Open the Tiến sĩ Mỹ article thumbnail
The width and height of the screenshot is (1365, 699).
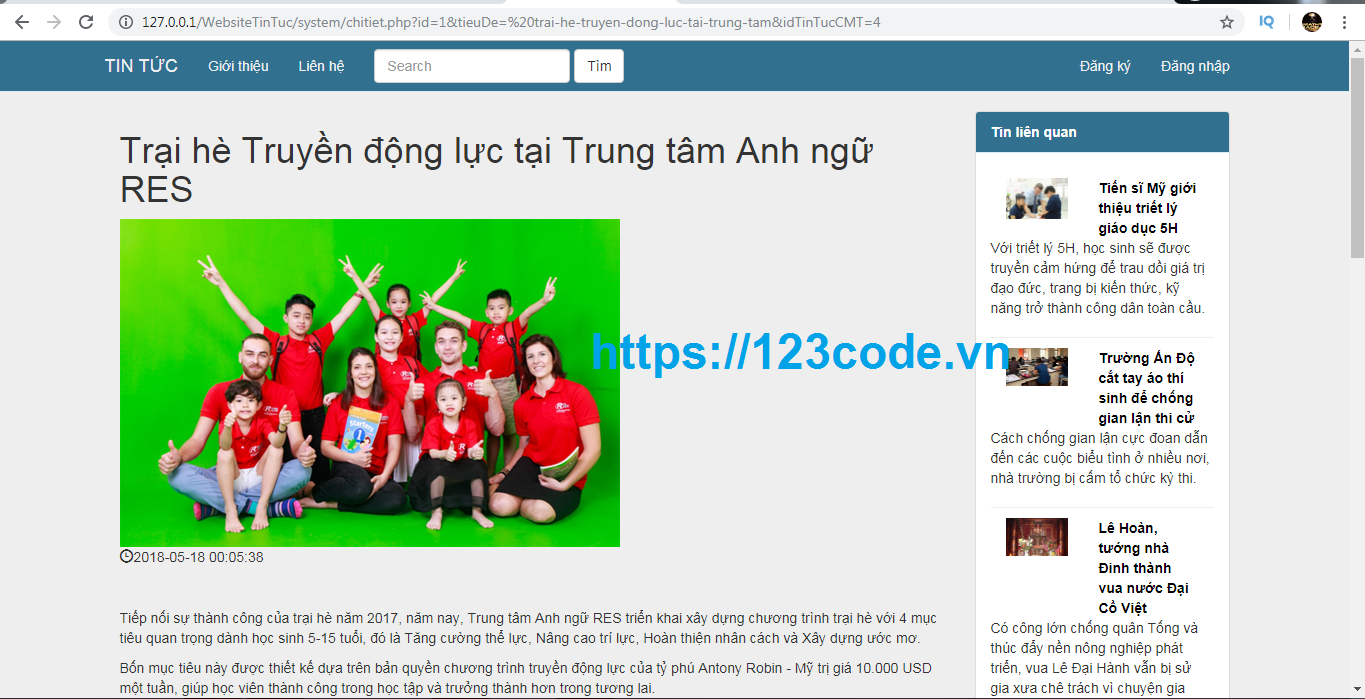coord(1037,198)
